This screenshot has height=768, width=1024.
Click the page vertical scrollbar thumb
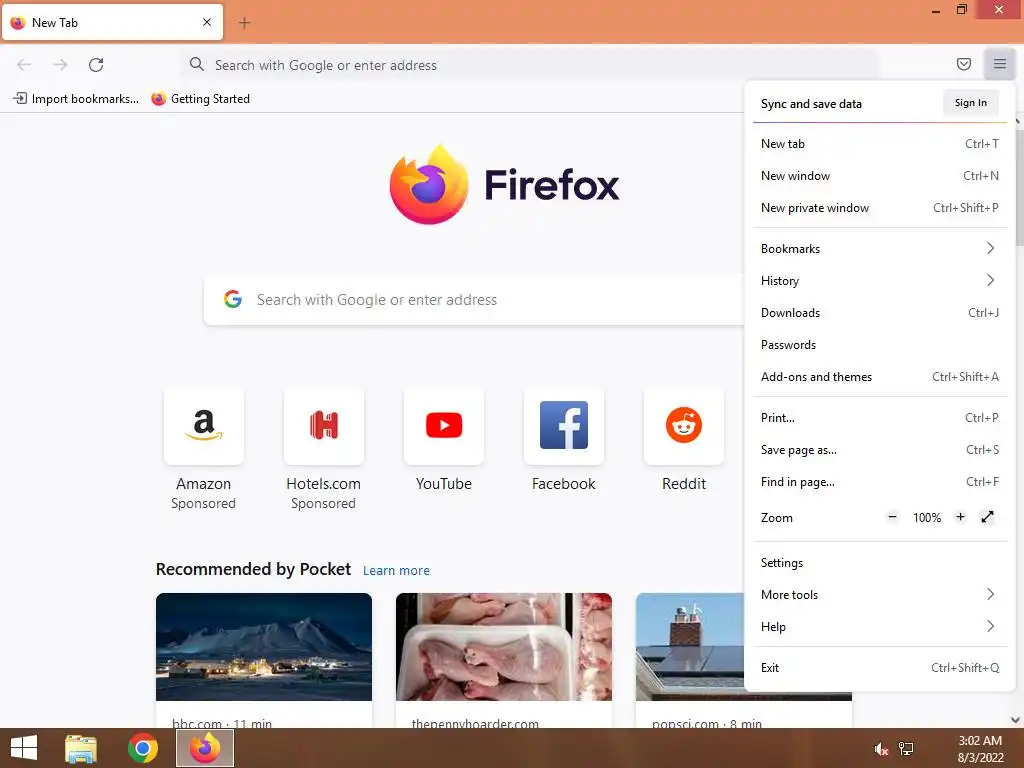[x=1018, y=186]
